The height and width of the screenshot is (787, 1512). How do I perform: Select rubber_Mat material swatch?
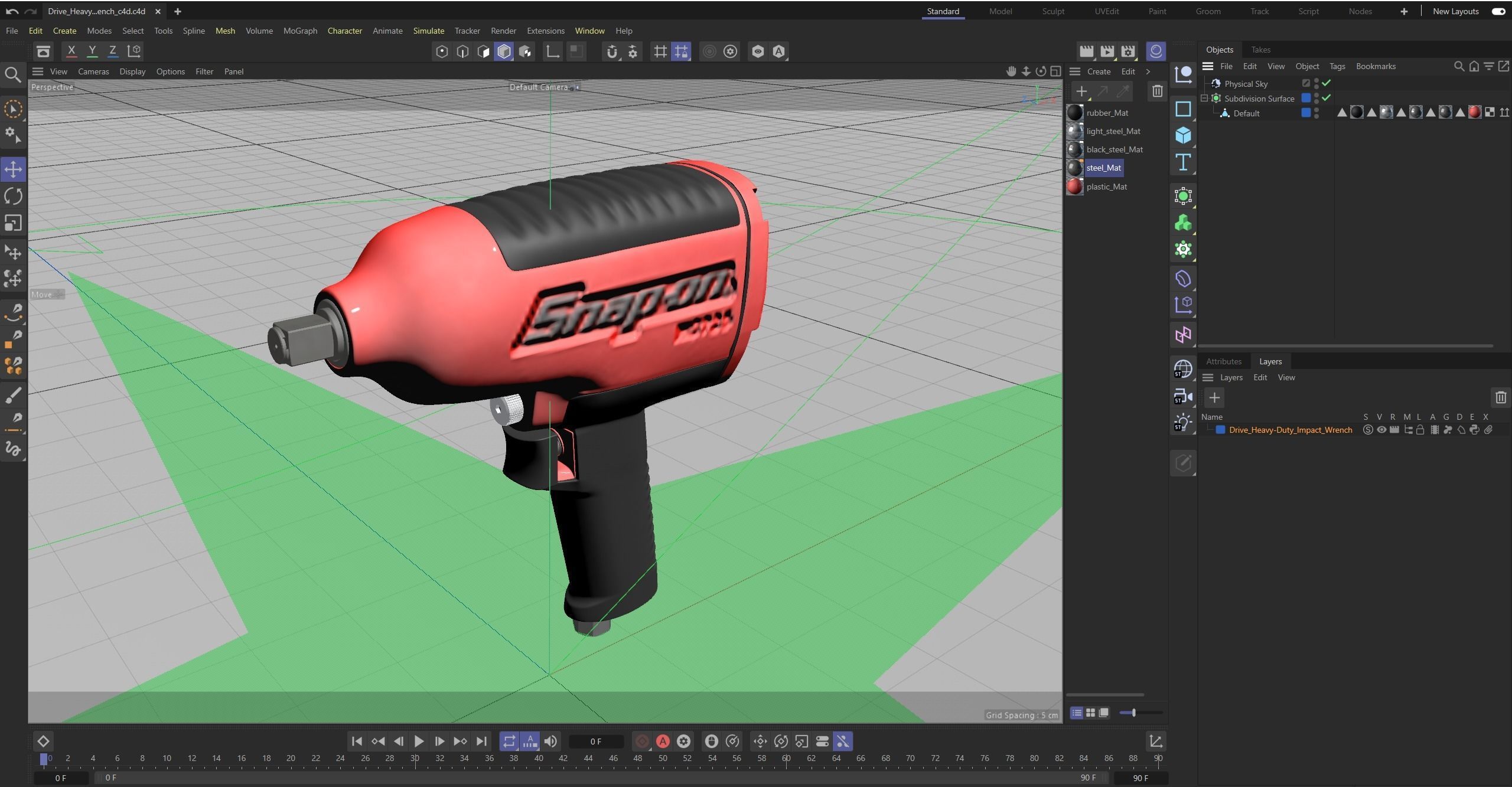click(1075, 113)
